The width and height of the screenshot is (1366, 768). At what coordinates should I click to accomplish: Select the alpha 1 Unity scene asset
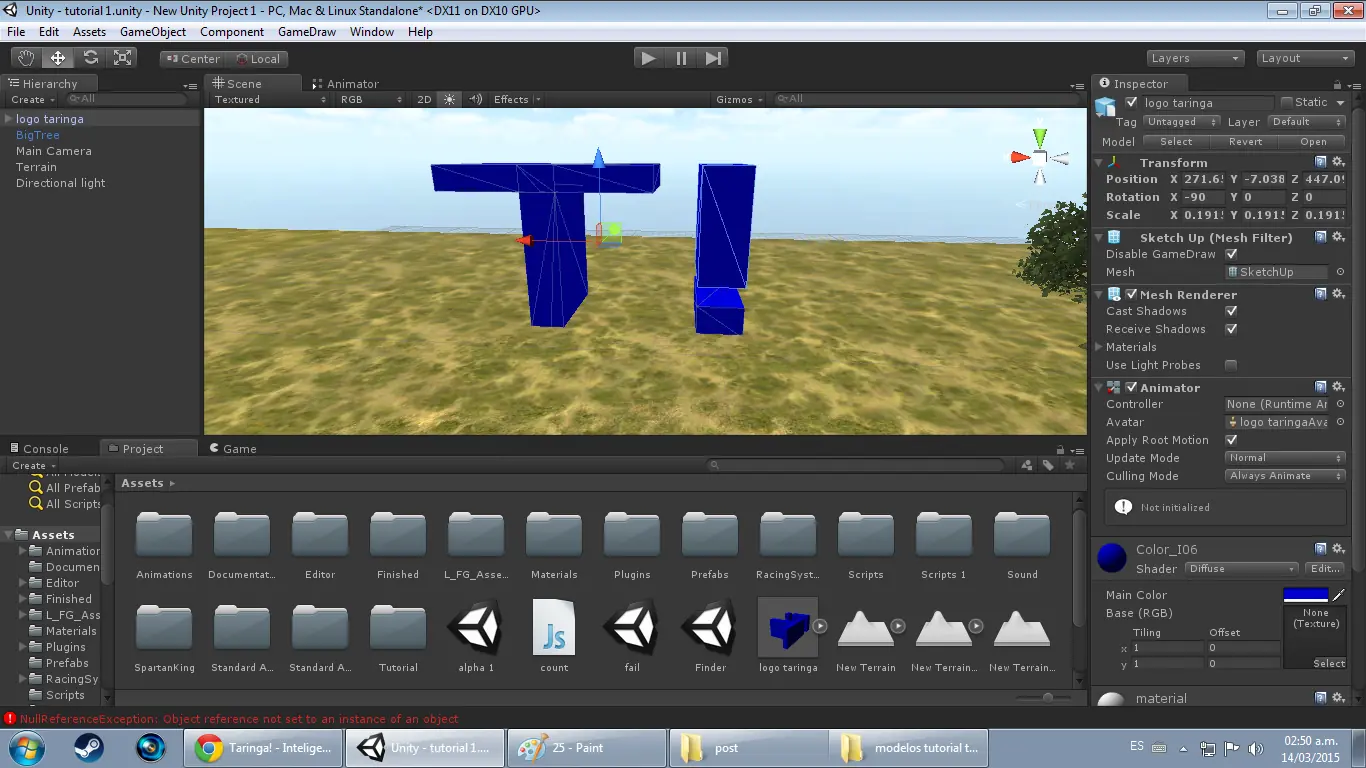coord(476,636)
